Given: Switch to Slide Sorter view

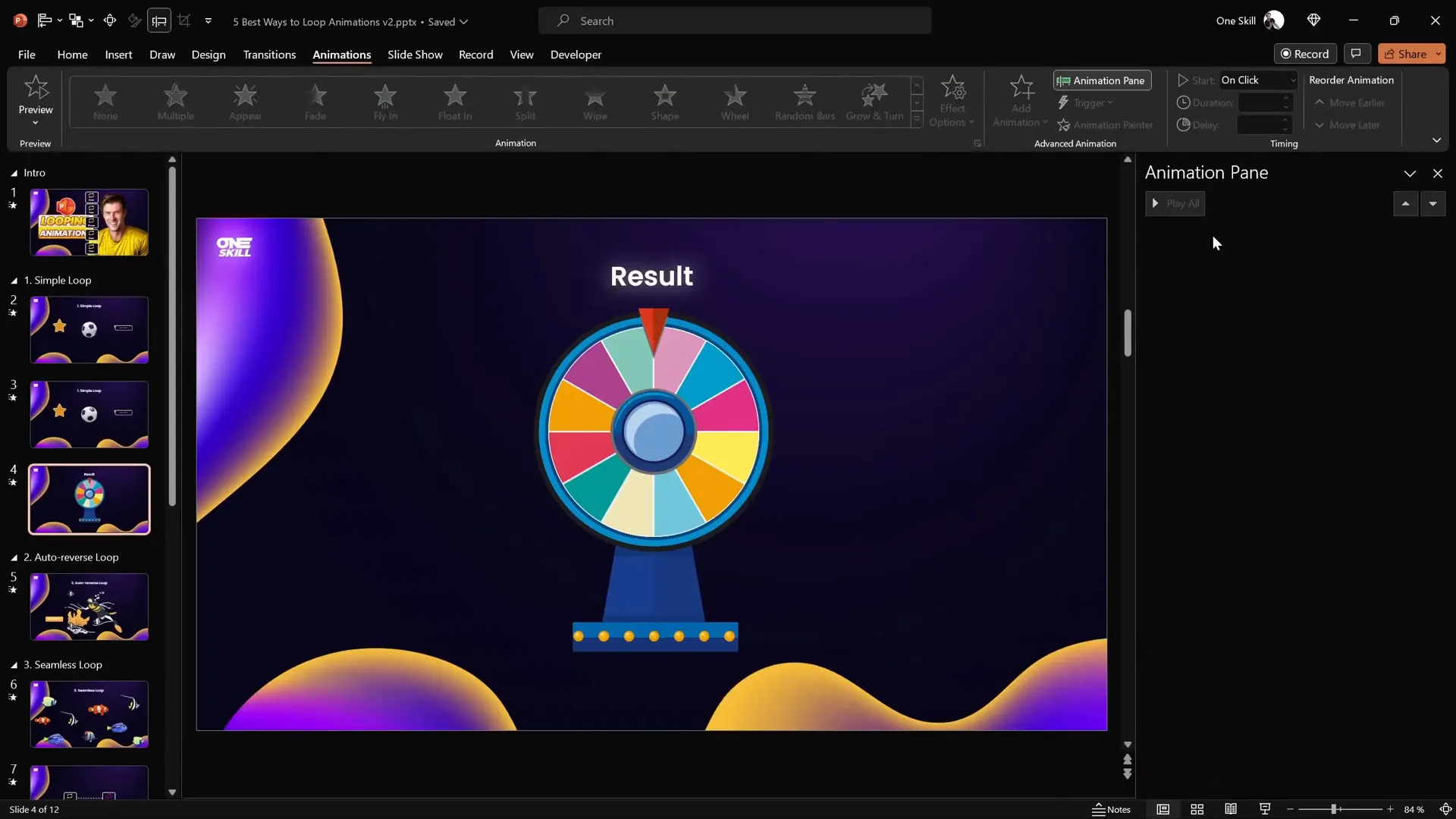Looking at the screenshot, I should coord(1197,809).
